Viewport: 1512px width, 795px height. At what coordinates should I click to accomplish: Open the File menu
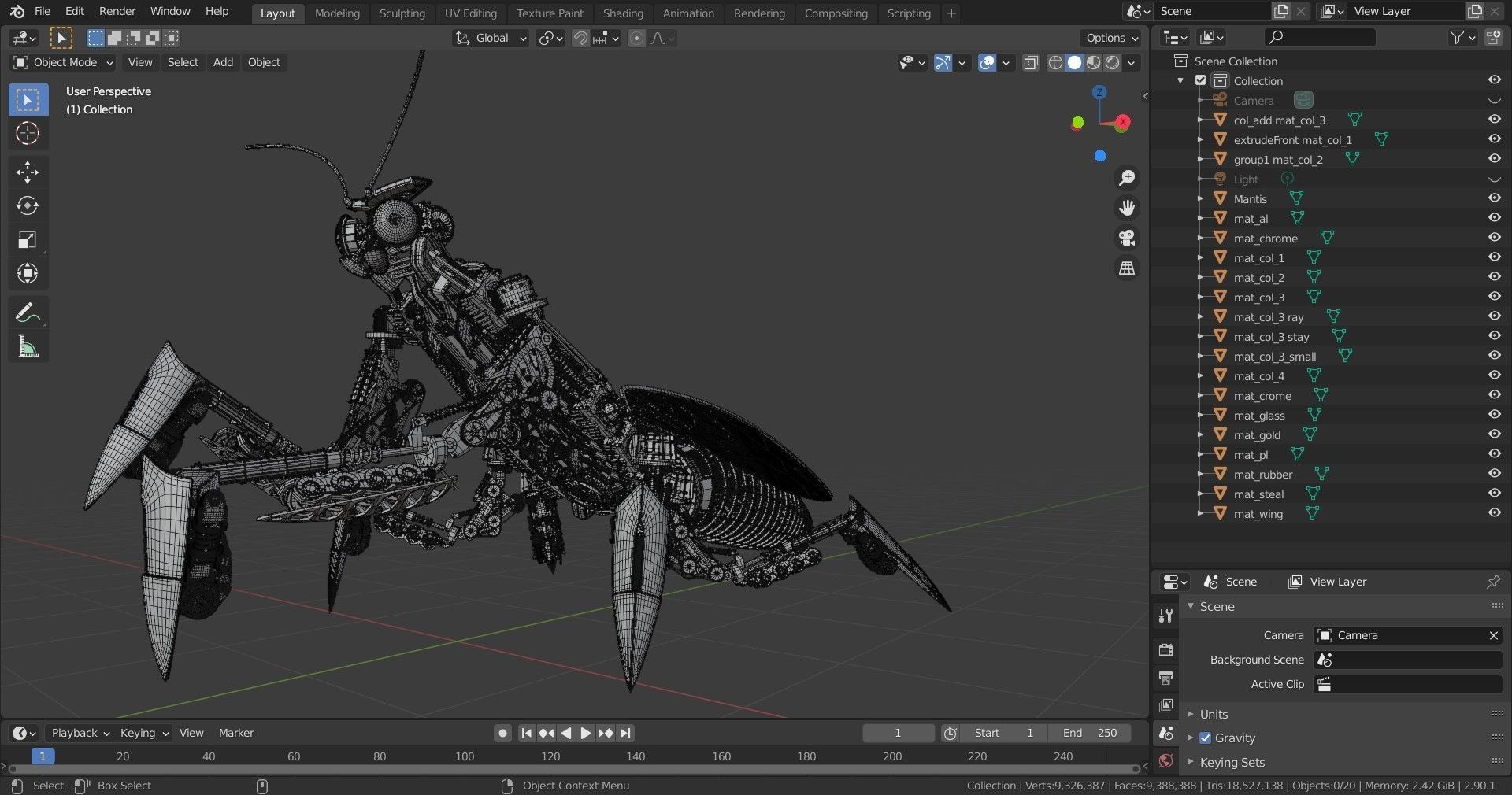click(43, 12)
